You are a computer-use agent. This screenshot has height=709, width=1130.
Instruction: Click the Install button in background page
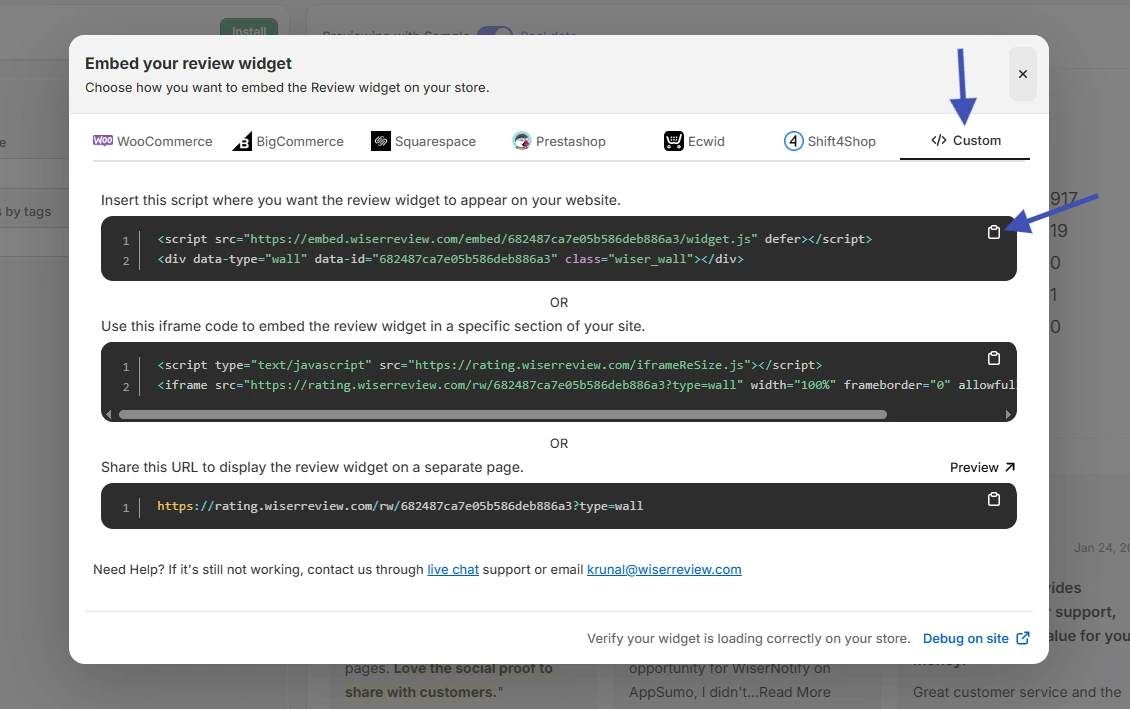coord(249,29)
